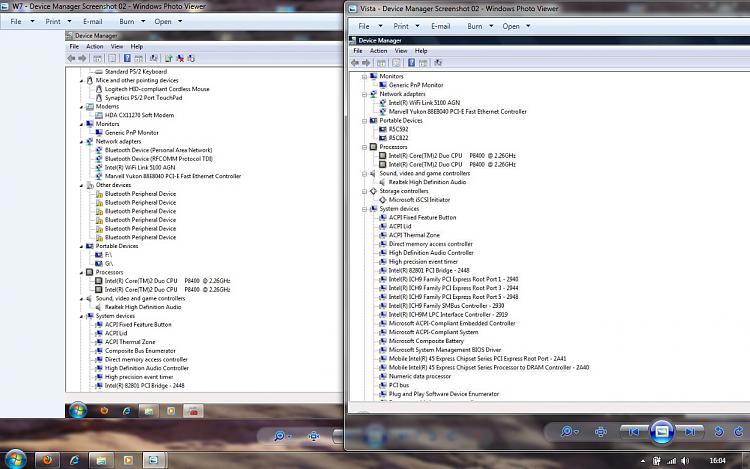Open the 16:04 system clock
The width and height of the screenshot is (750, 469).
pos(717,461)
